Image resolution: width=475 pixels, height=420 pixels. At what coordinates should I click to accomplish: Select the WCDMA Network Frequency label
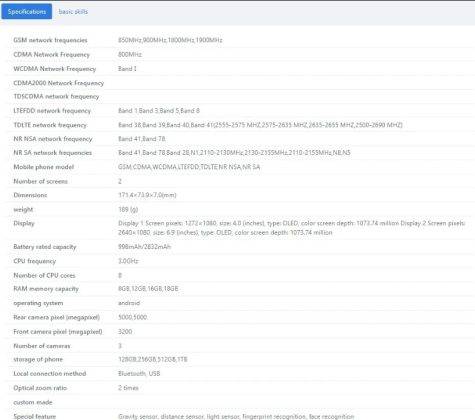55,69
